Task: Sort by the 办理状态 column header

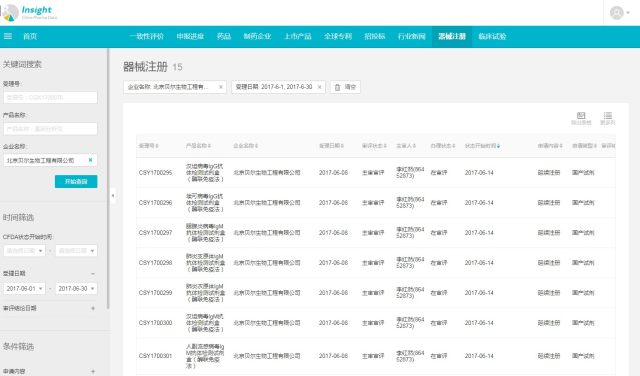Action: click(x=443, y=146)
